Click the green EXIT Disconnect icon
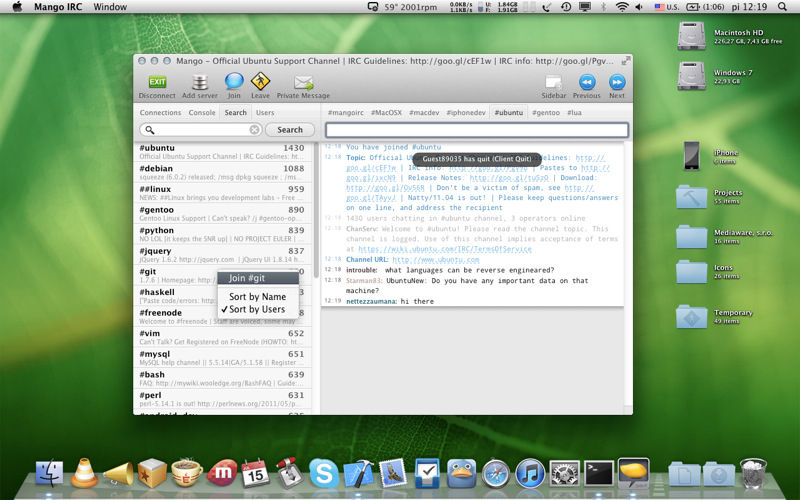The image size is (800, 500). (157, 82)
